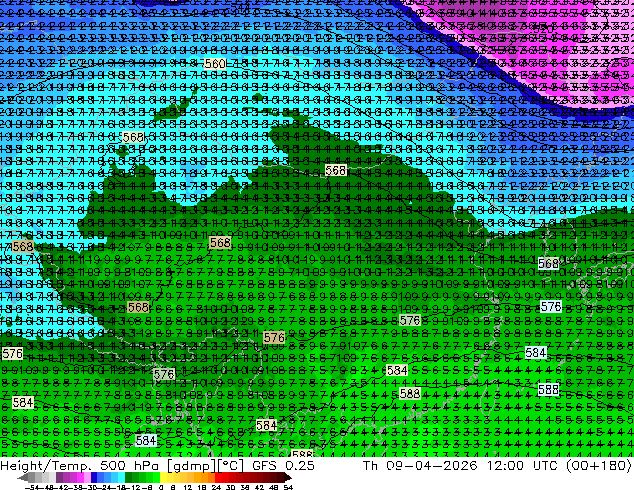This screenshot has height=490, width=634.
Task: Click the bright red legend swatch at 24
Action: tap(218, 477)
